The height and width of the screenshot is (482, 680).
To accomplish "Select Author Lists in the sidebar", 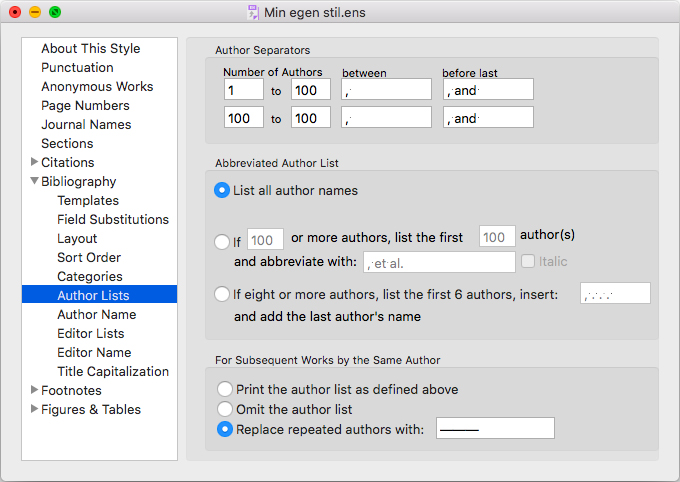I will tap(99, 294).
